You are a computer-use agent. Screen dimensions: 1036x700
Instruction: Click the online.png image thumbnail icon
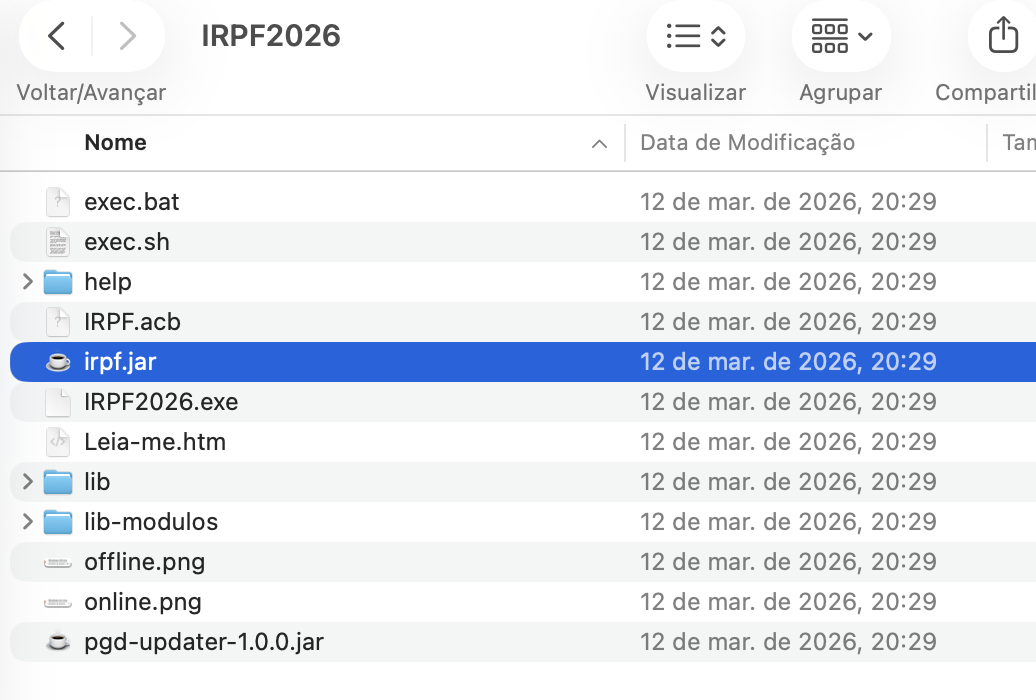[57, 603]
